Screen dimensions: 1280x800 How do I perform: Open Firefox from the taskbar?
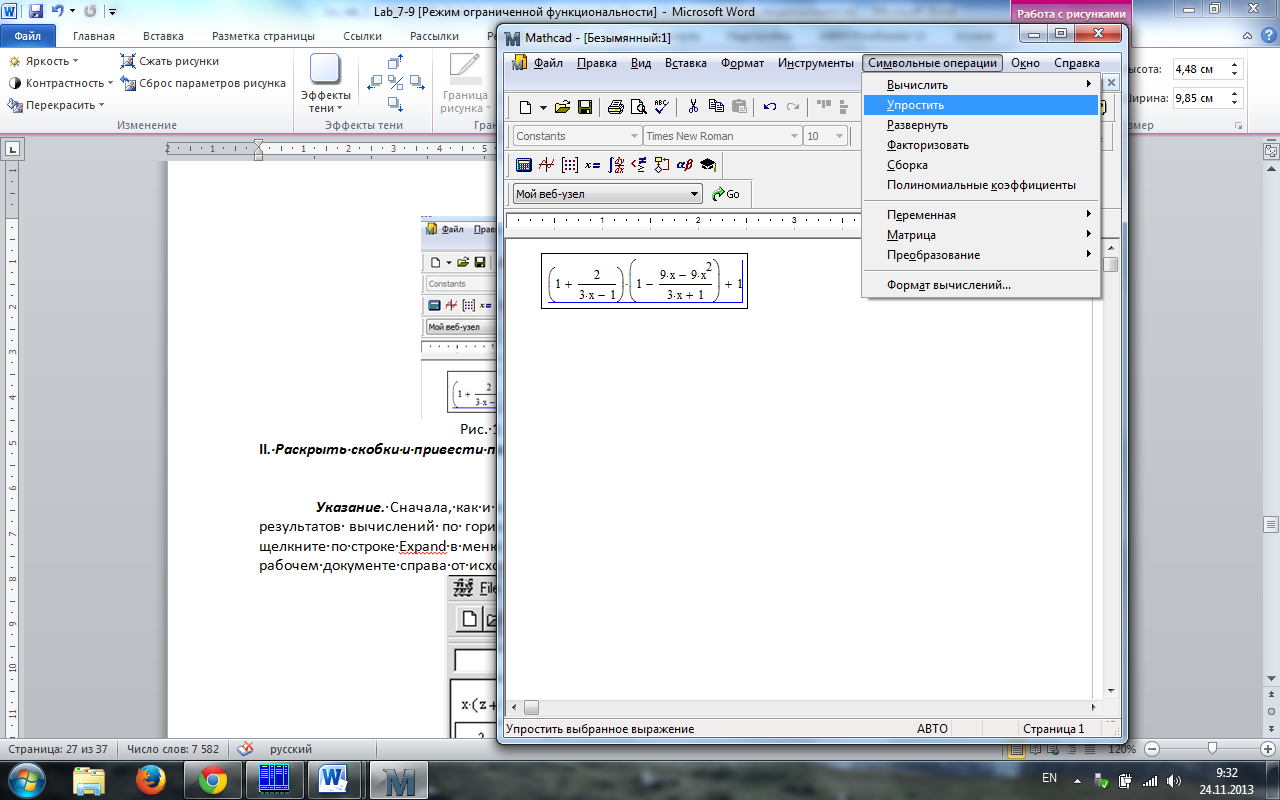[152, 779]
